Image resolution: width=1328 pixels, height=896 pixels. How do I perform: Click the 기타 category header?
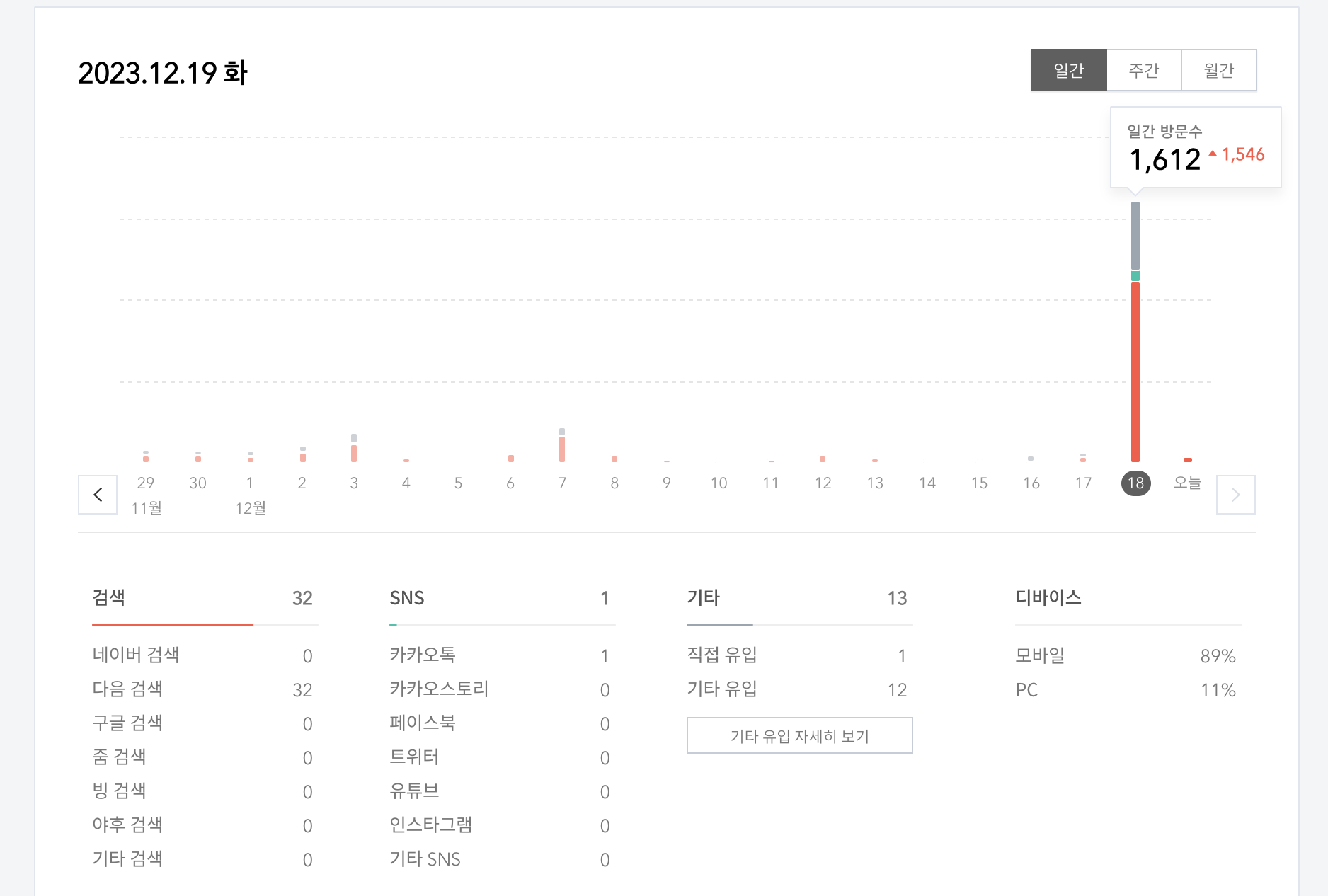[x=703, y=598]
